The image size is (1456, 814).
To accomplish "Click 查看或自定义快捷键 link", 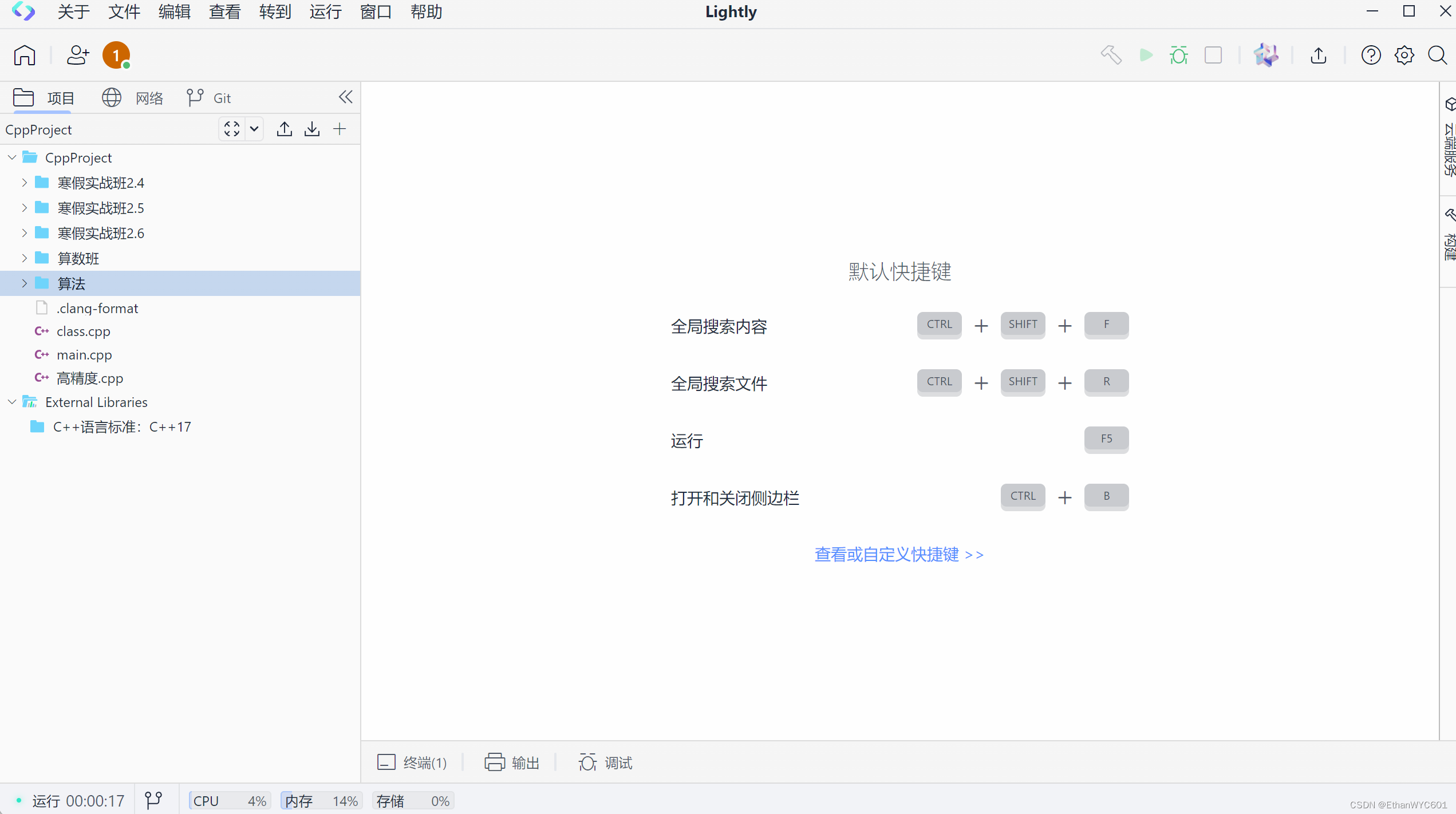I will [898, 554].
